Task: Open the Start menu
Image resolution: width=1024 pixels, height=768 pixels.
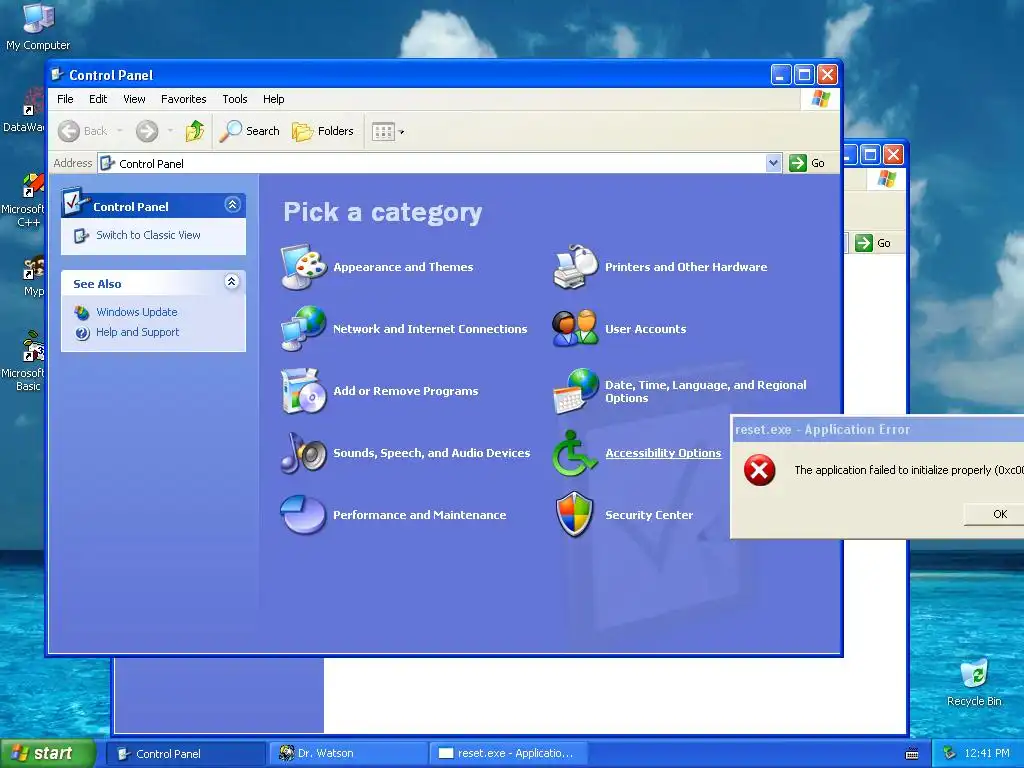Action: 47,753
